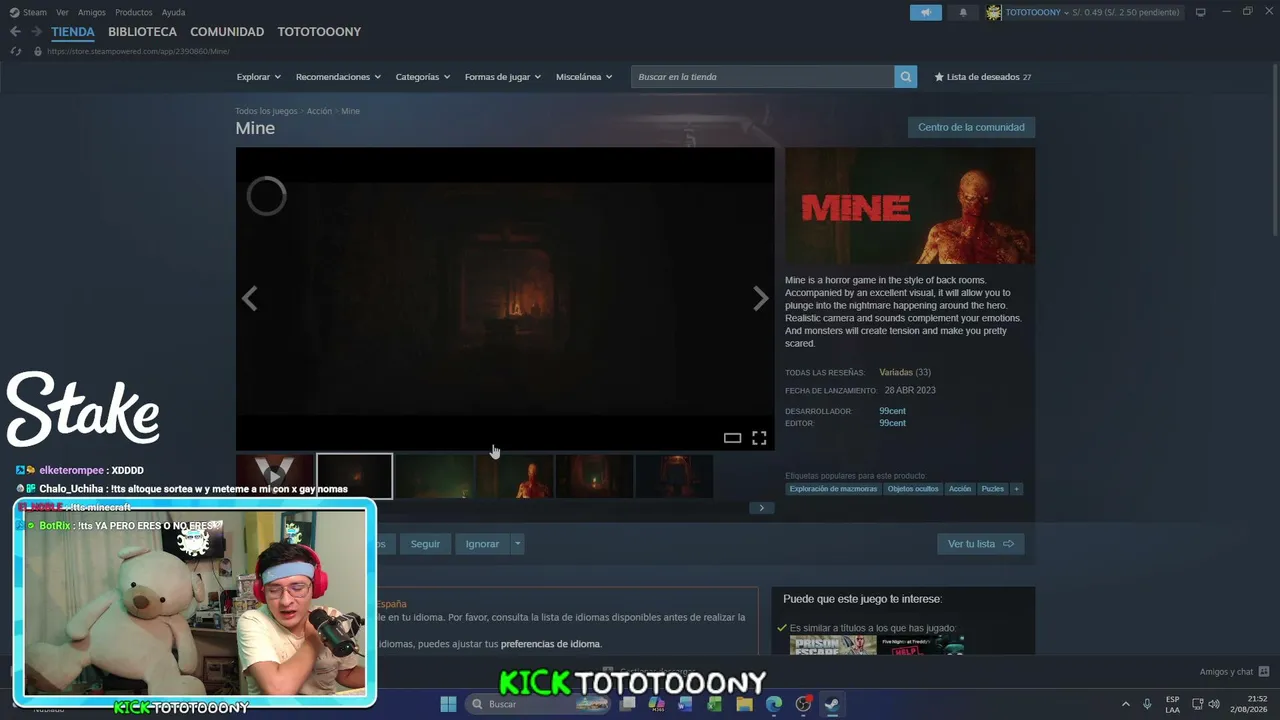Image resolution: width=1280 pixels, height=720 pixels.
Task: Show next screenshot in the media viewer
Action: click(x=761, y=298)
